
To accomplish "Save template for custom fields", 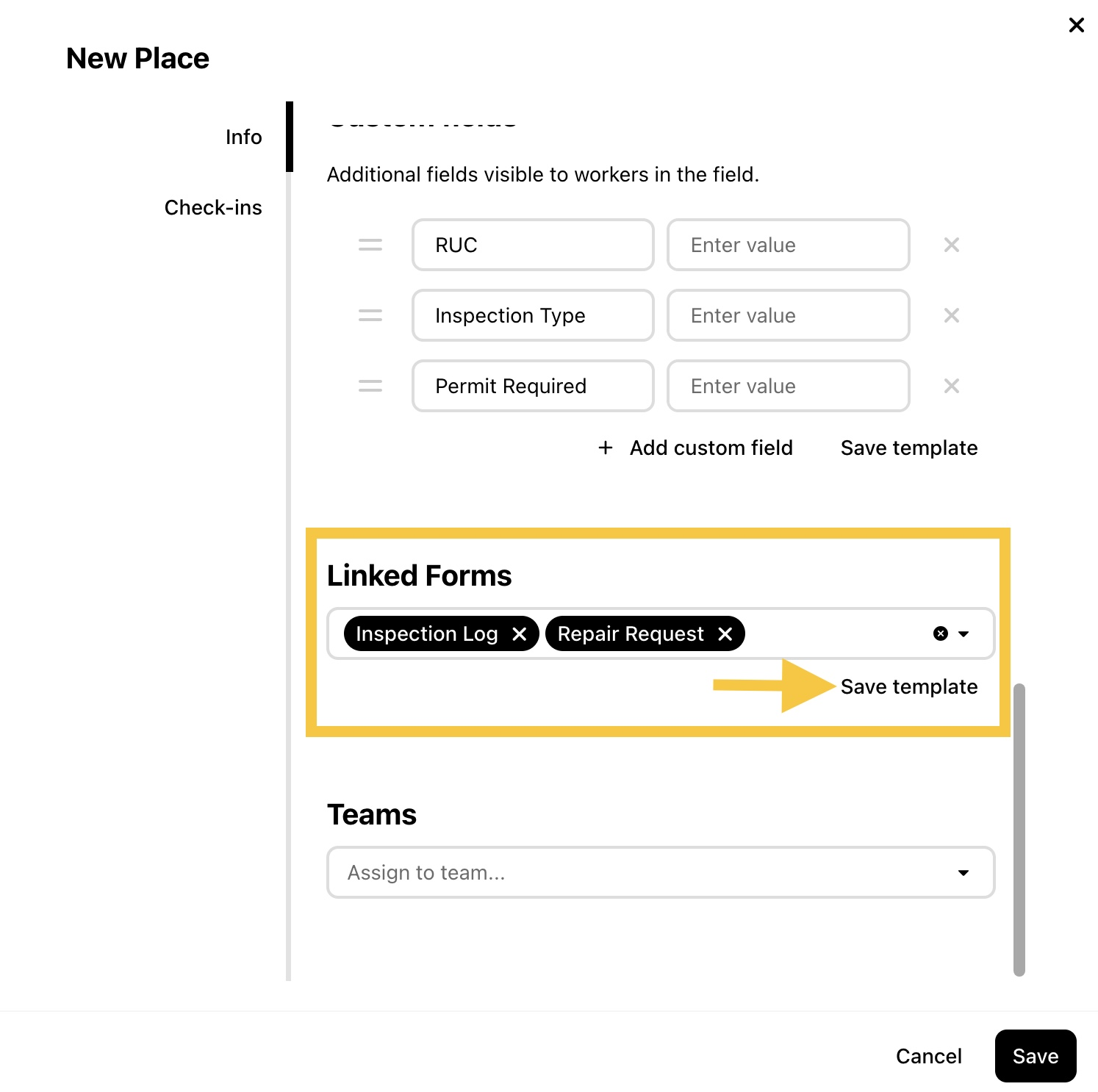I will [909, 448].
